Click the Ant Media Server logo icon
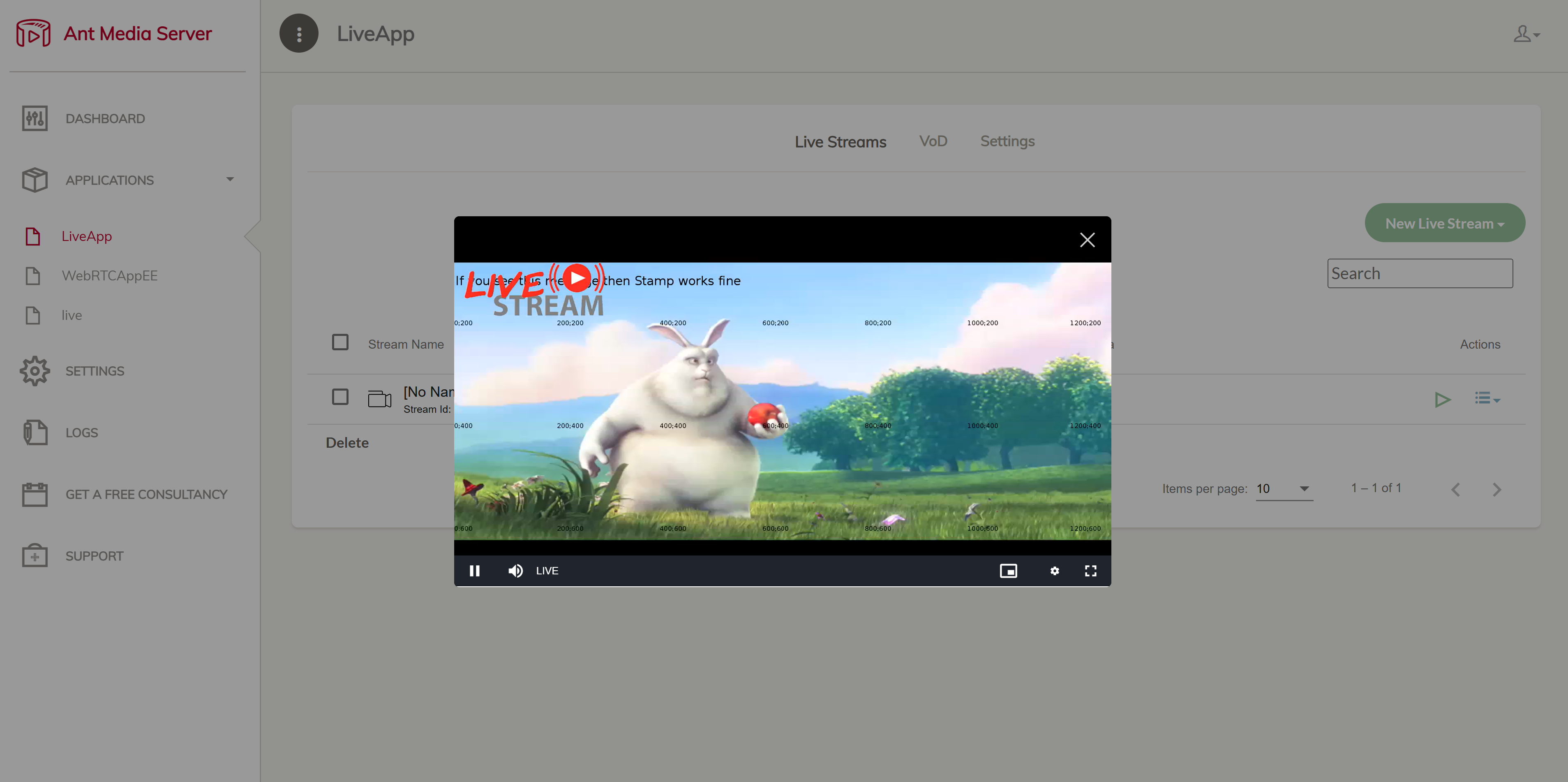The height and width of the screenshot is (782, 1568). (x=33, y=33)
